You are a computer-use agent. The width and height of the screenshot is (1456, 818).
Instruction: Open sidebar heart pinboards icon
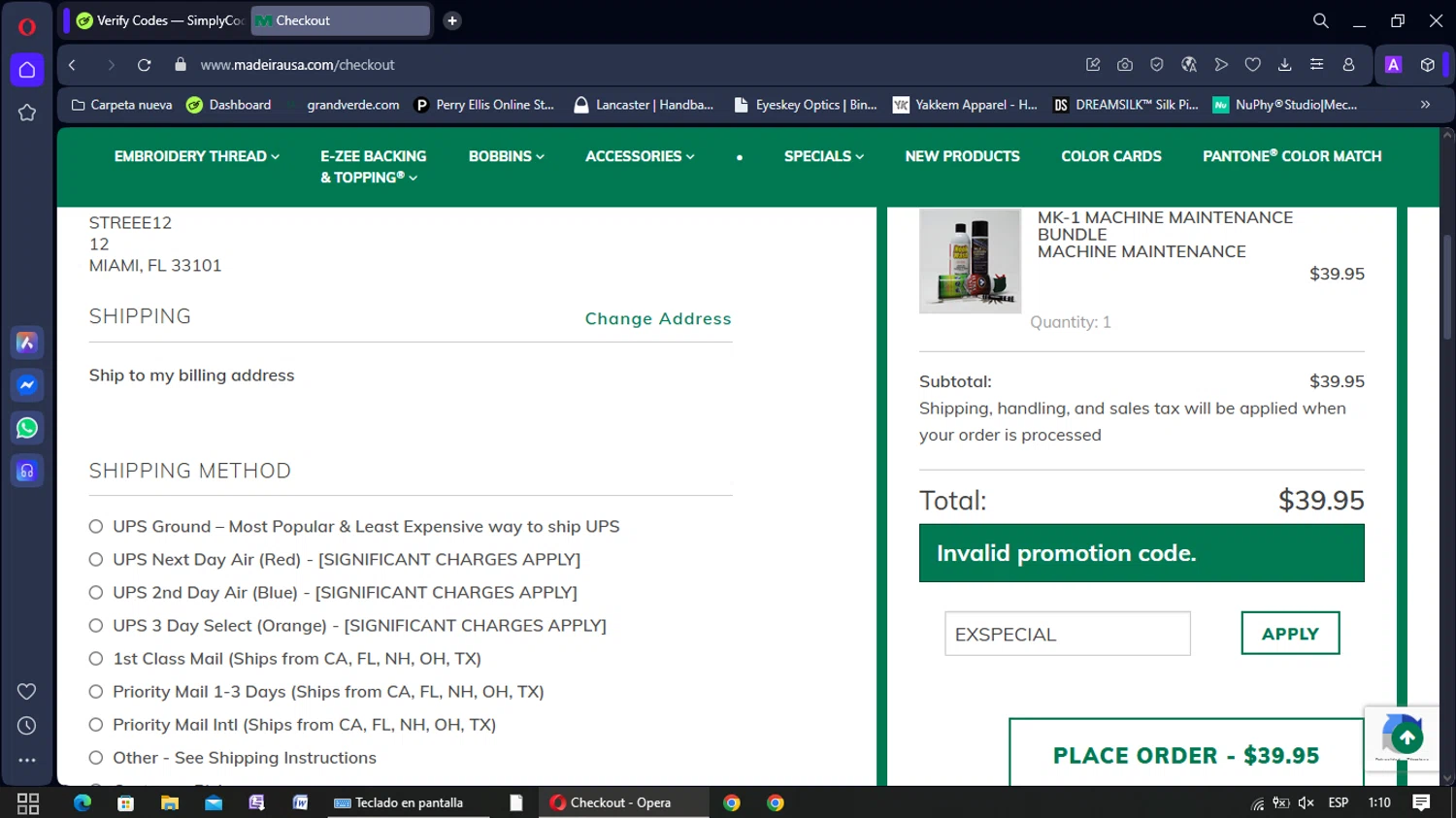tap(27, 691)
